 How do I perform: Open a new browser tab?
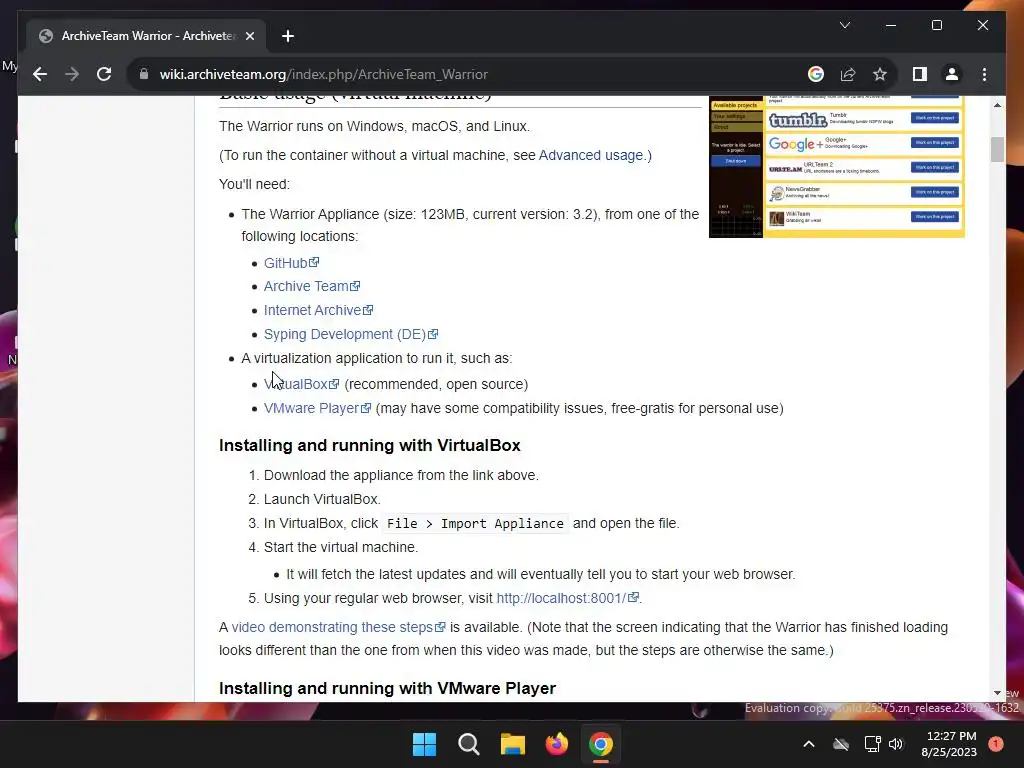tap(288, 36)
